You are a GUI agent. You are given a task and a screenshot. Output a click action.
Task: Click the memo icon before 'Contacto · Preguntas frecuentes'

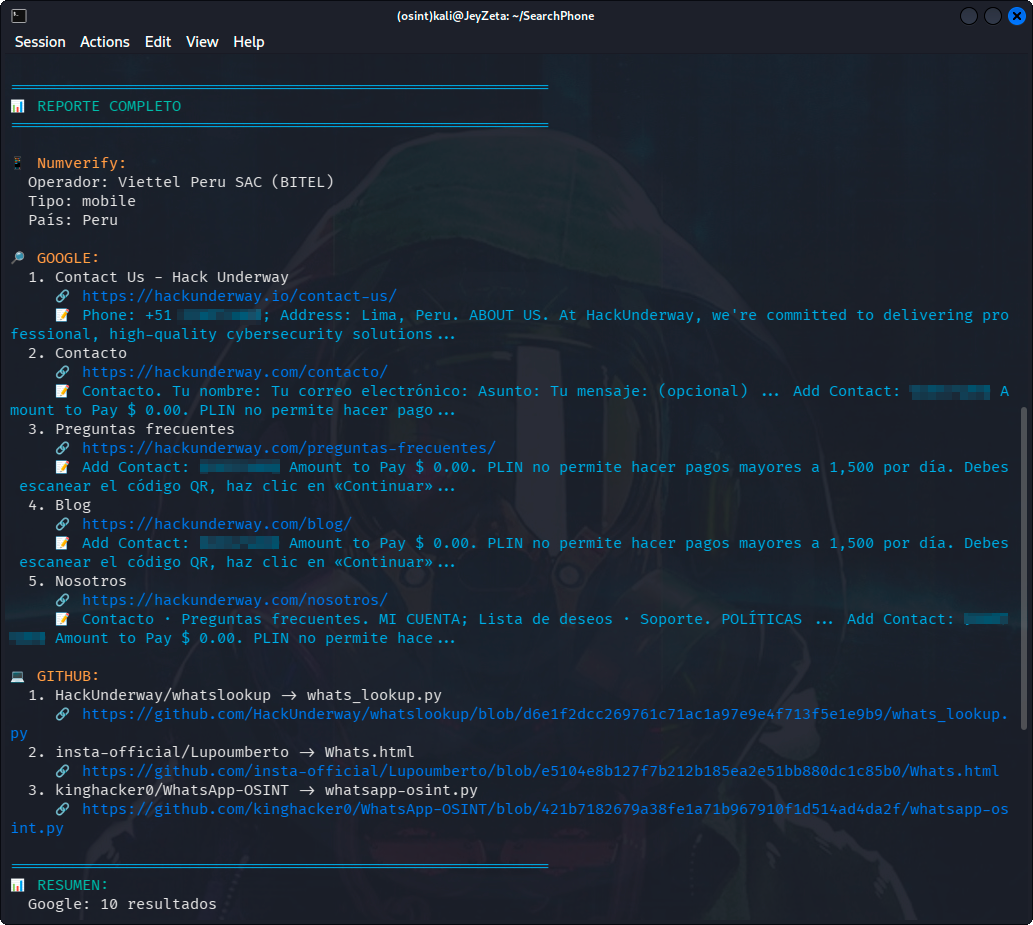pos(63,619)
